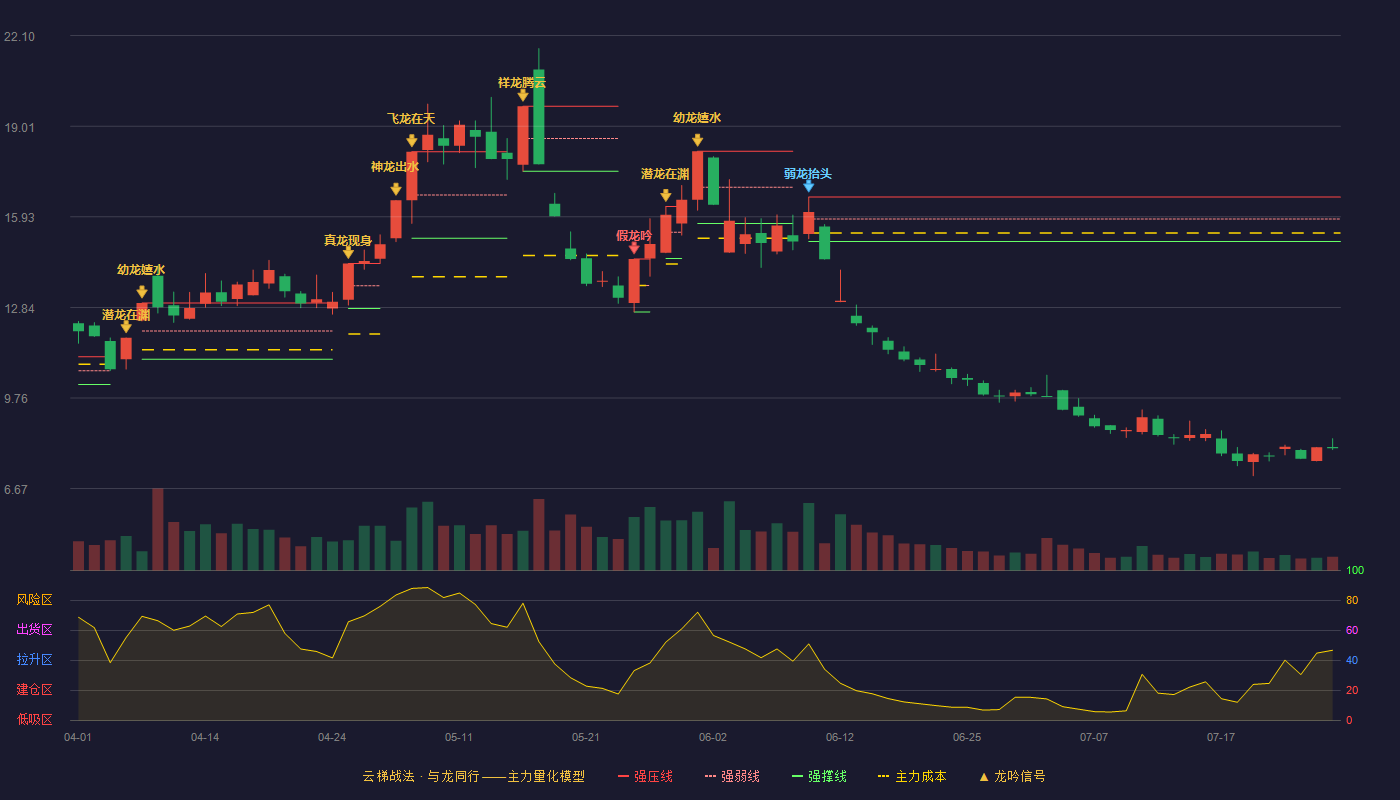Toggle the 强压线 legend item
Viewport: 1400px width, 800px height.
(645, 776)
